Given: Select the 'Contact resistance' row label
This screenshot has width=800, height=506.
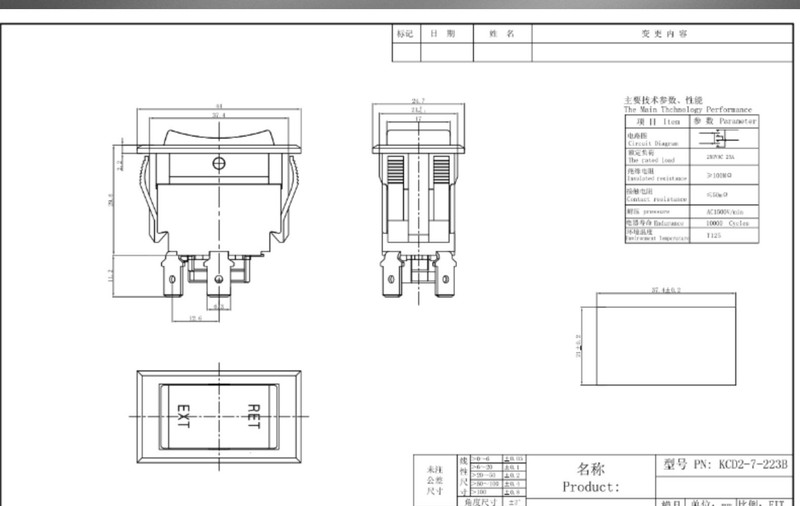Looking at the screenshot, I should [x=657, y=199].
